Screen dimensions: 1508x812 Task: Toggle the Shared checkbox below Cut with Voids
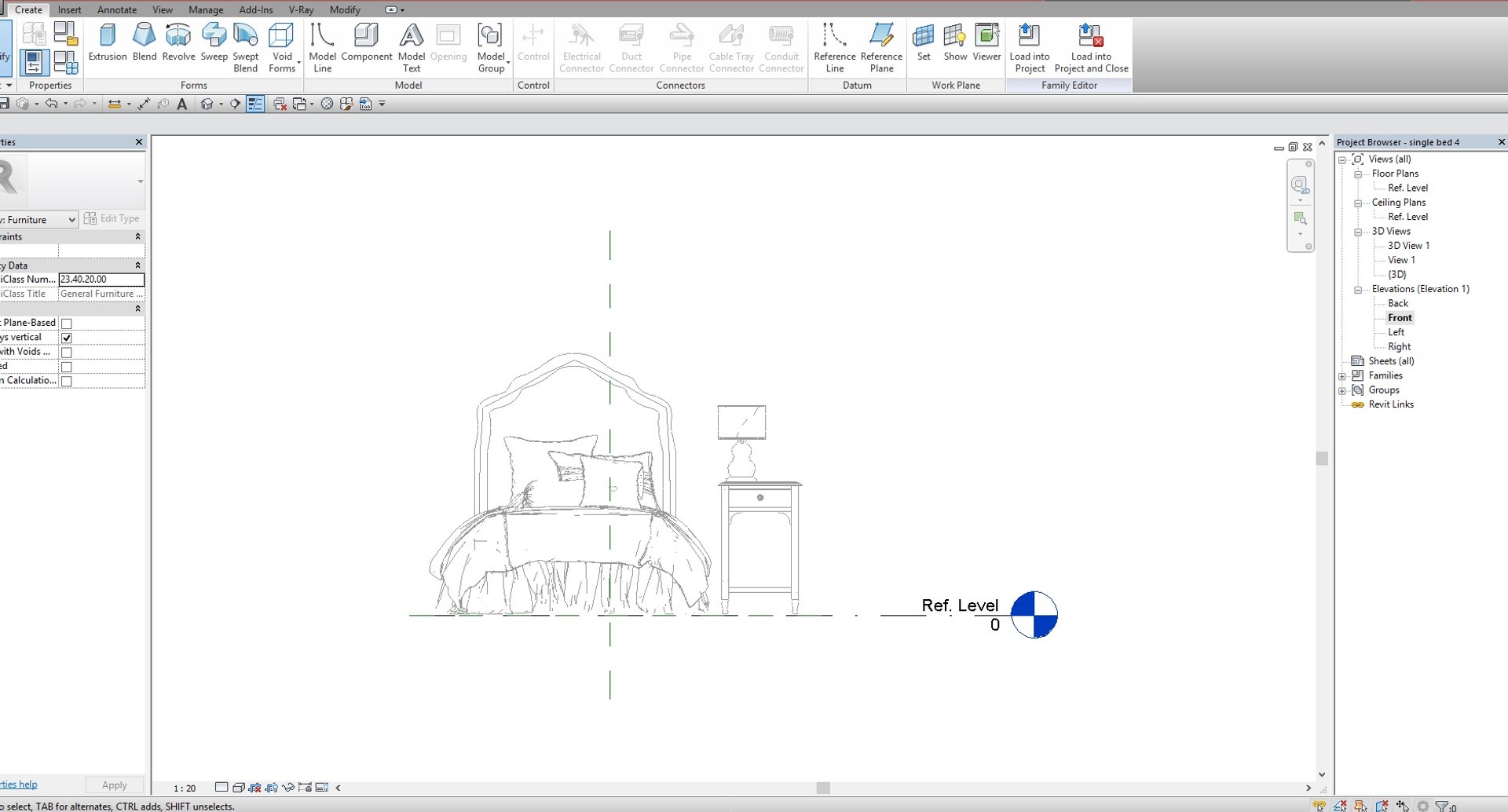tap(67, 367)
